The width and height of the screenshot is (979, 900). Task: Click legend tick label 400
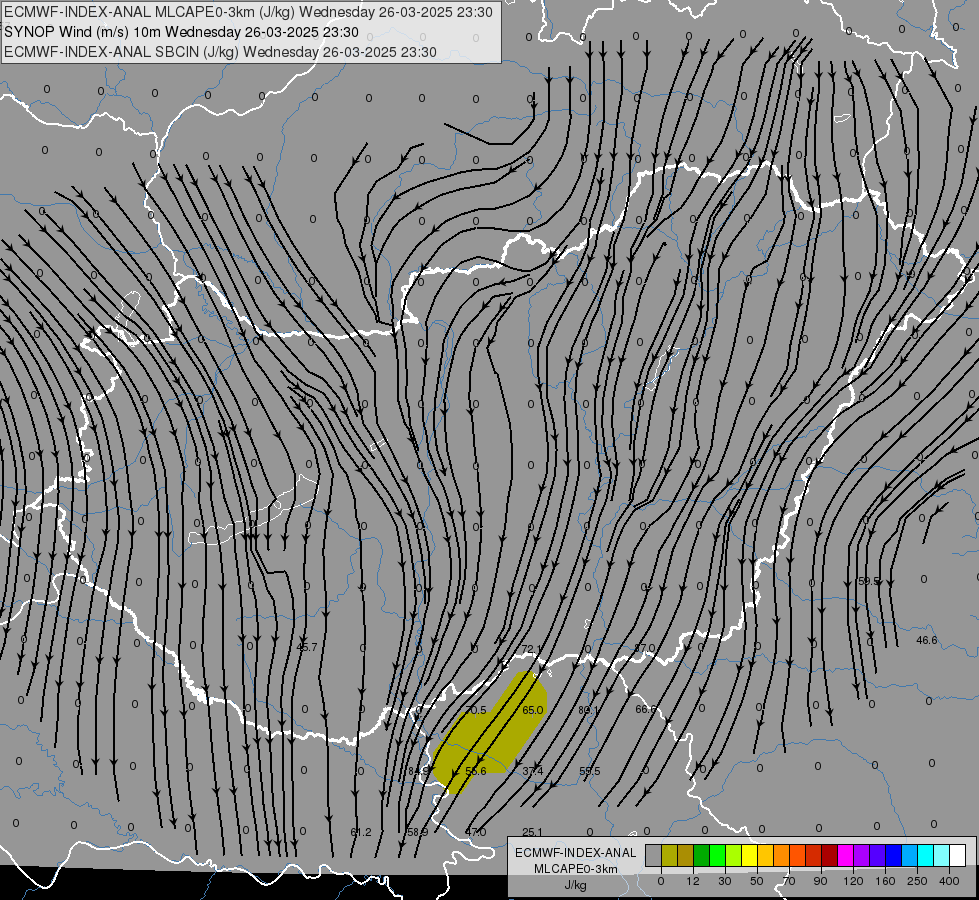tap(949, 881)
